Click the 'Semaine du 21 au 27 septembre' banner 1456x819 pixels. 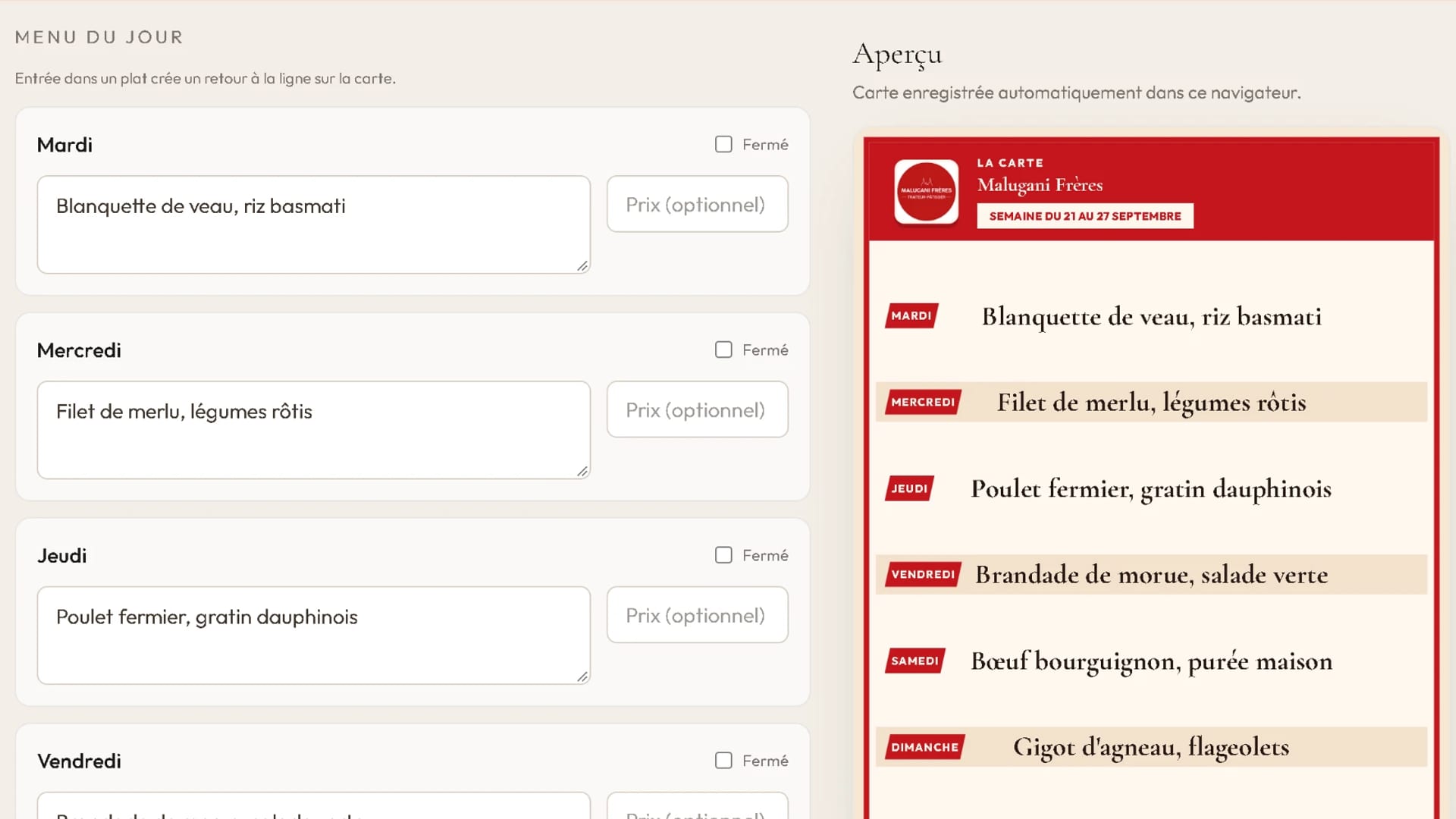pos(1084,216)
